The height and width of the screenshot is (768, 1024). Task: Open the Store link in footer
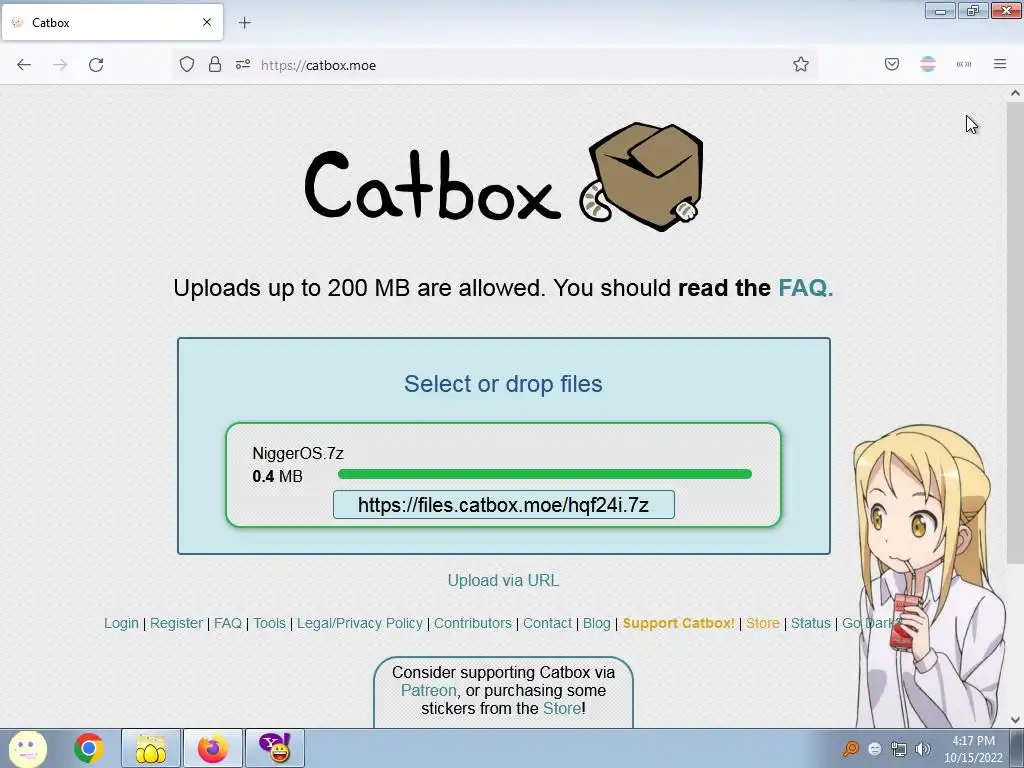point(763,623)
